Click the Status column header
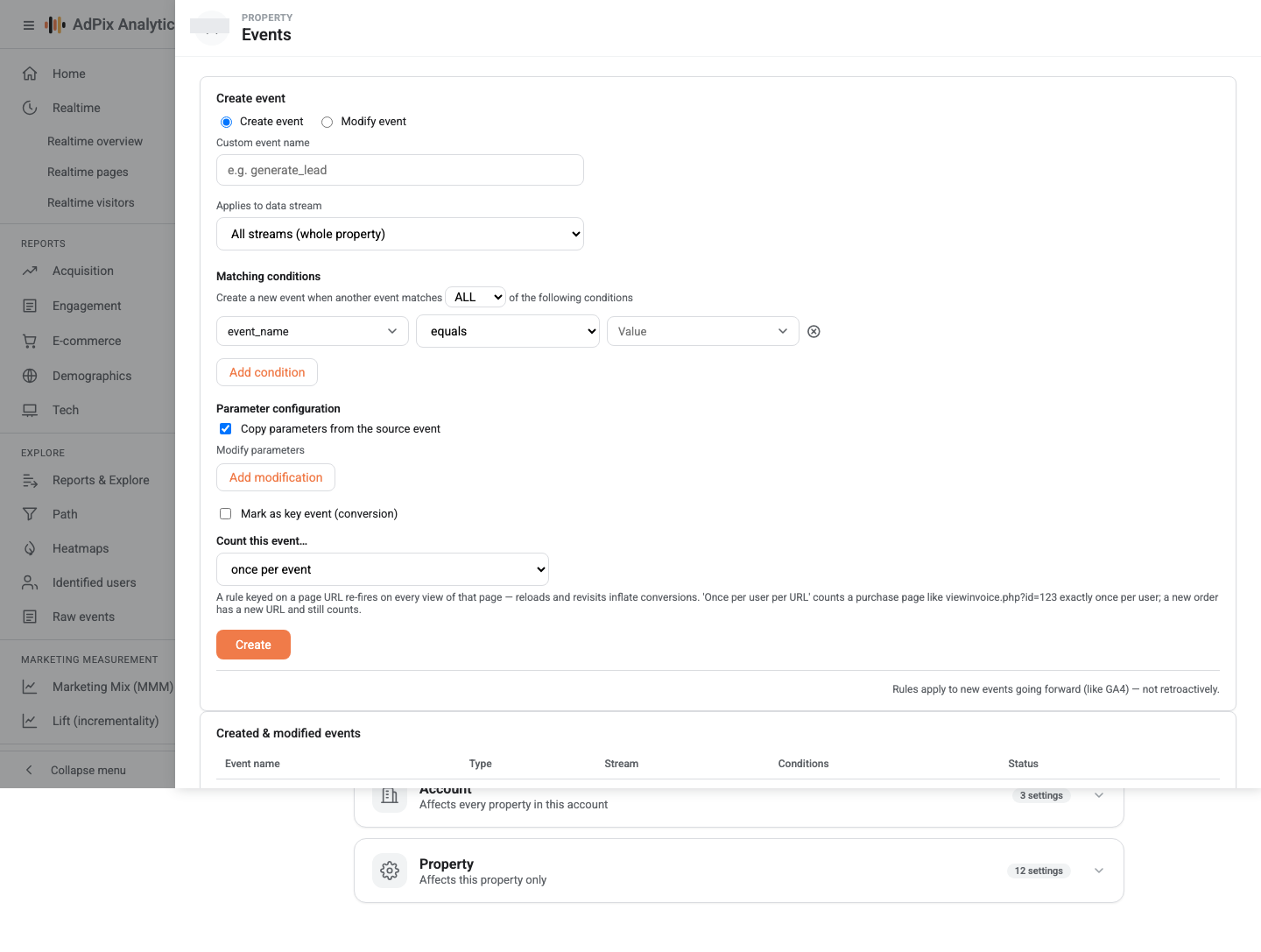 pos(1023,764)
